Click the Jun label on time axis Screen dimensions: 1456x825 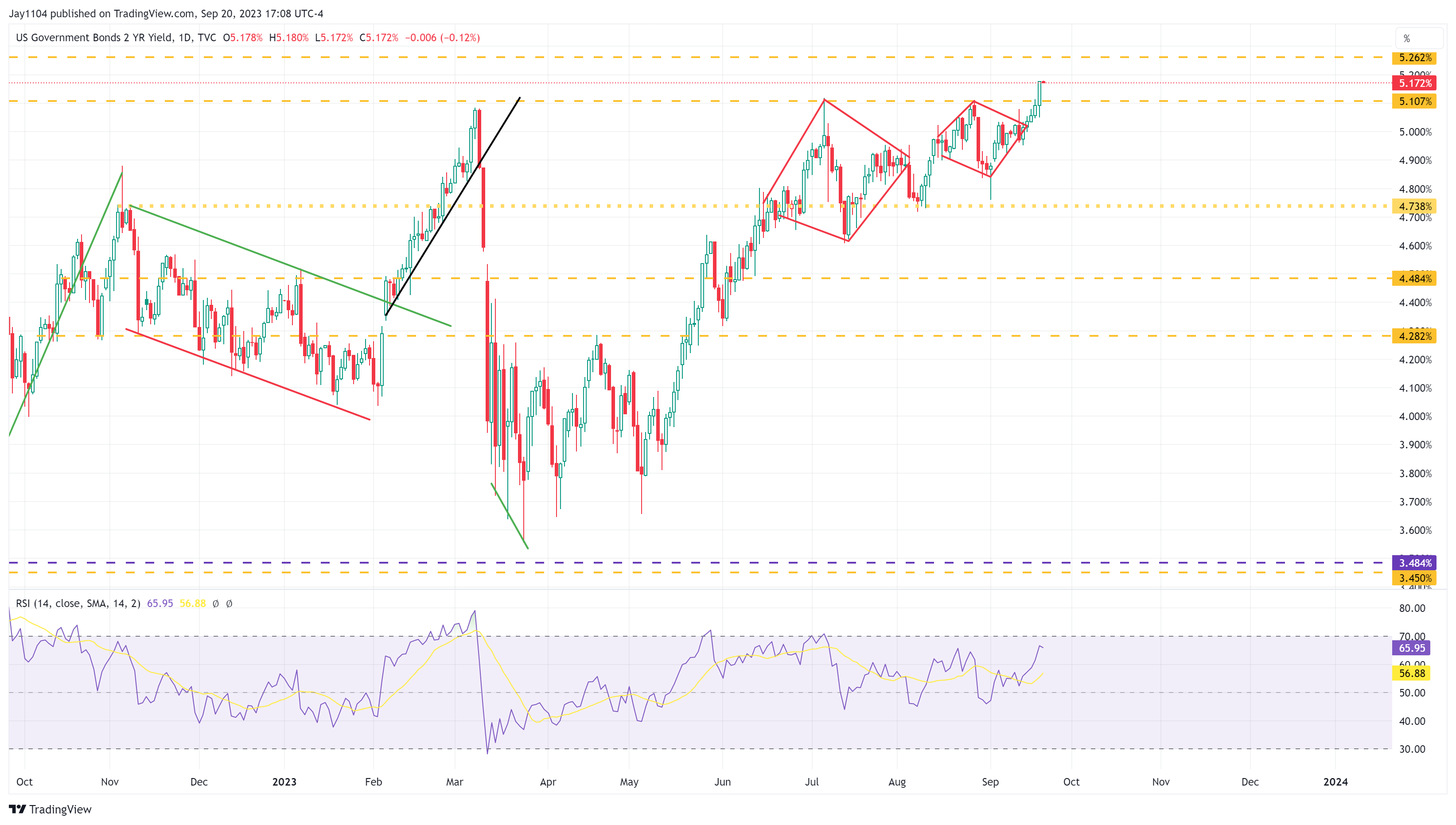click(722, 782)
